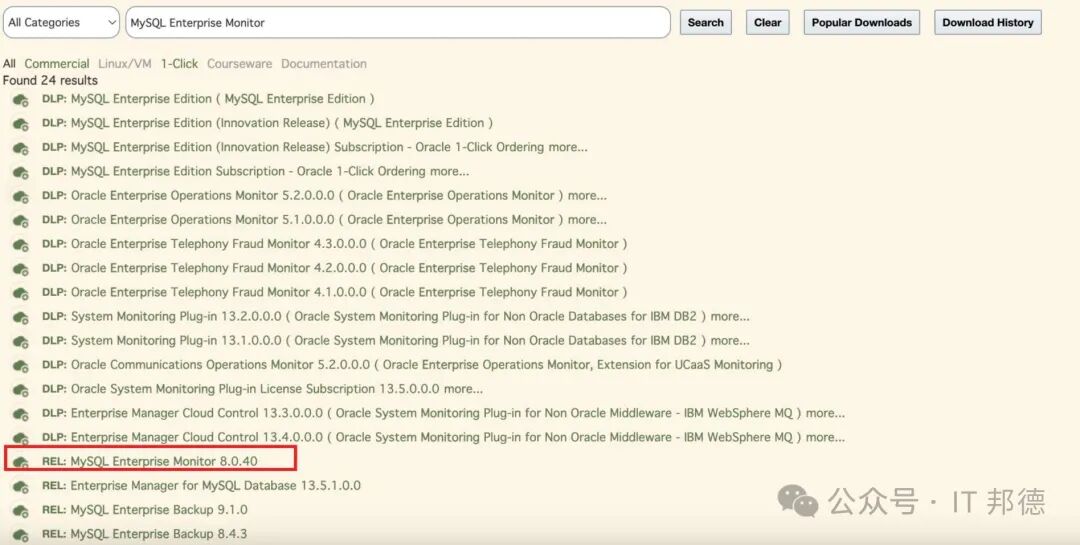Open Oracle Communications Operations Monitor 5.2.0.0.0 link
The height and width of the screenshot is (545, 1080).
412,364
